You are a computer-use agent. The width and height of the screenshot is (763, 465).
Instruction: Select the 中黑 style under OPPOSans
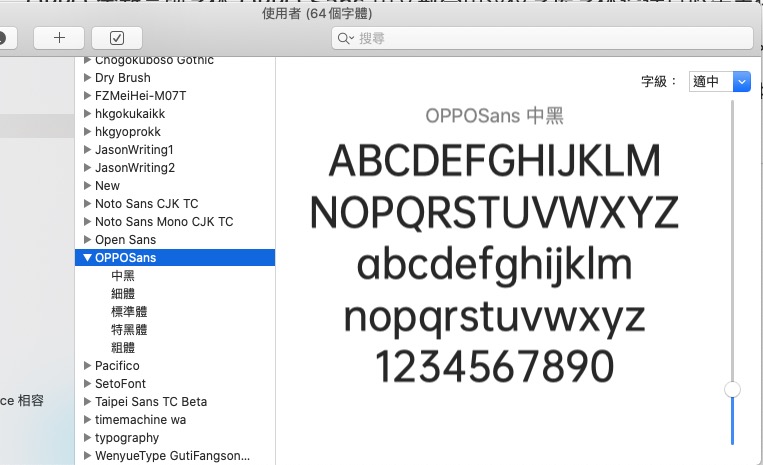point(123,276)
